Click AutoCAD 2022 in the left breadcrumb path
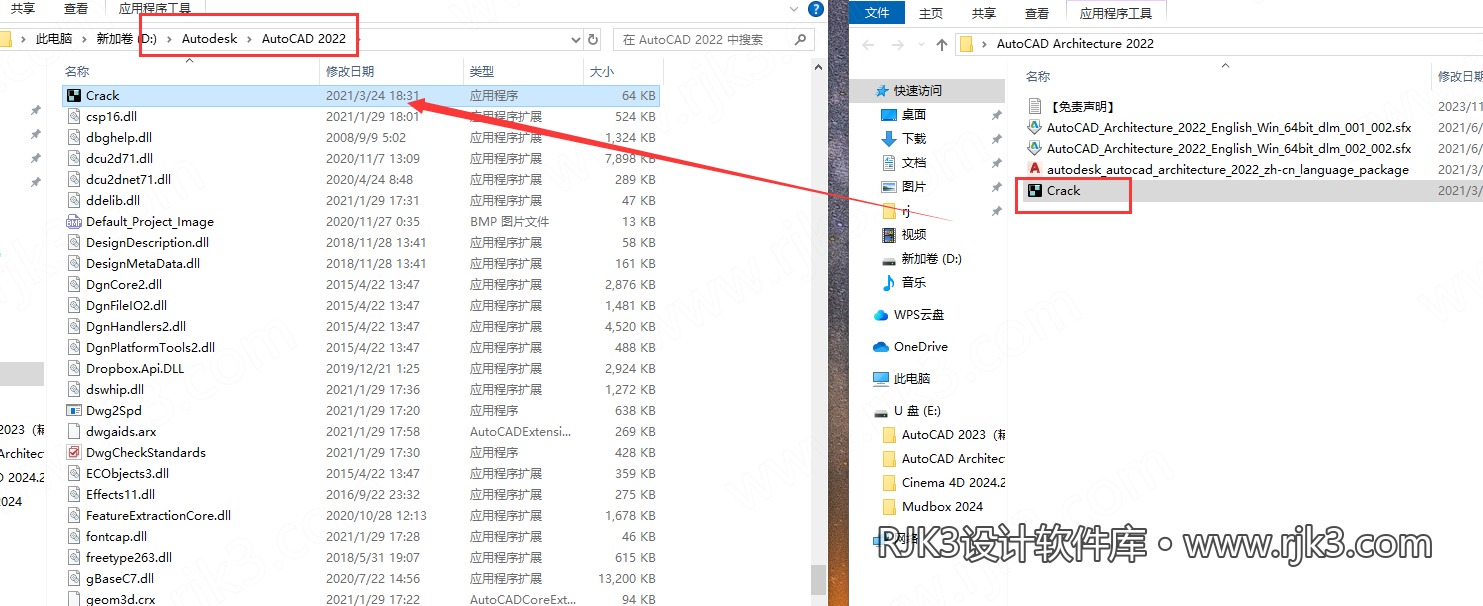The width and height of the screenshot is (1483, 606). coord(304,40)
